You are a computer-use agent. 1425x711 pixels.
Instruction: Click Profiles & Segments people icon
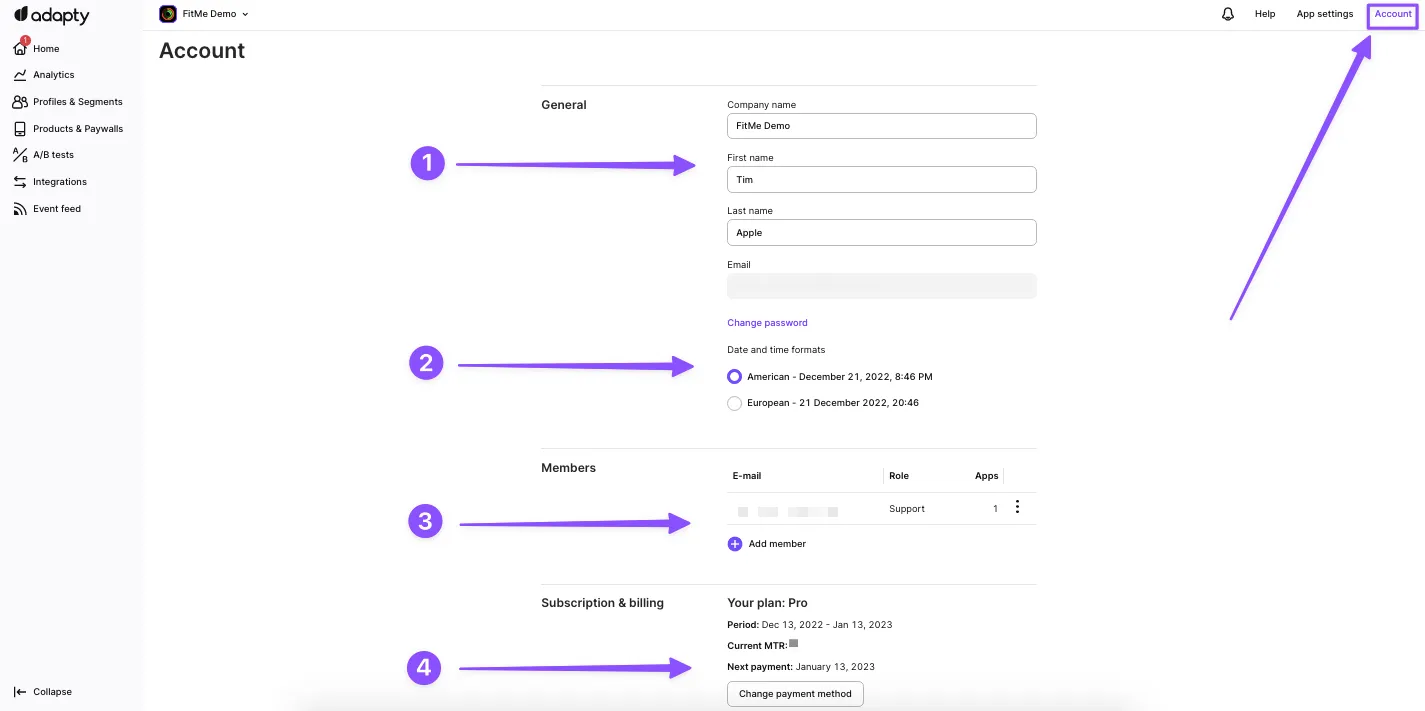[20, 102]
